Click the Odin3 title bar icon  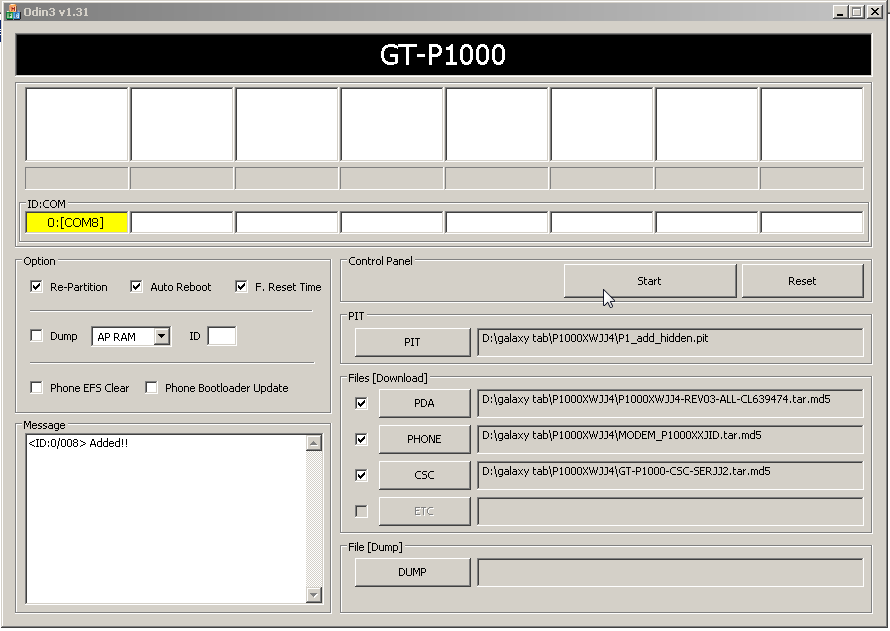(12, 12)
